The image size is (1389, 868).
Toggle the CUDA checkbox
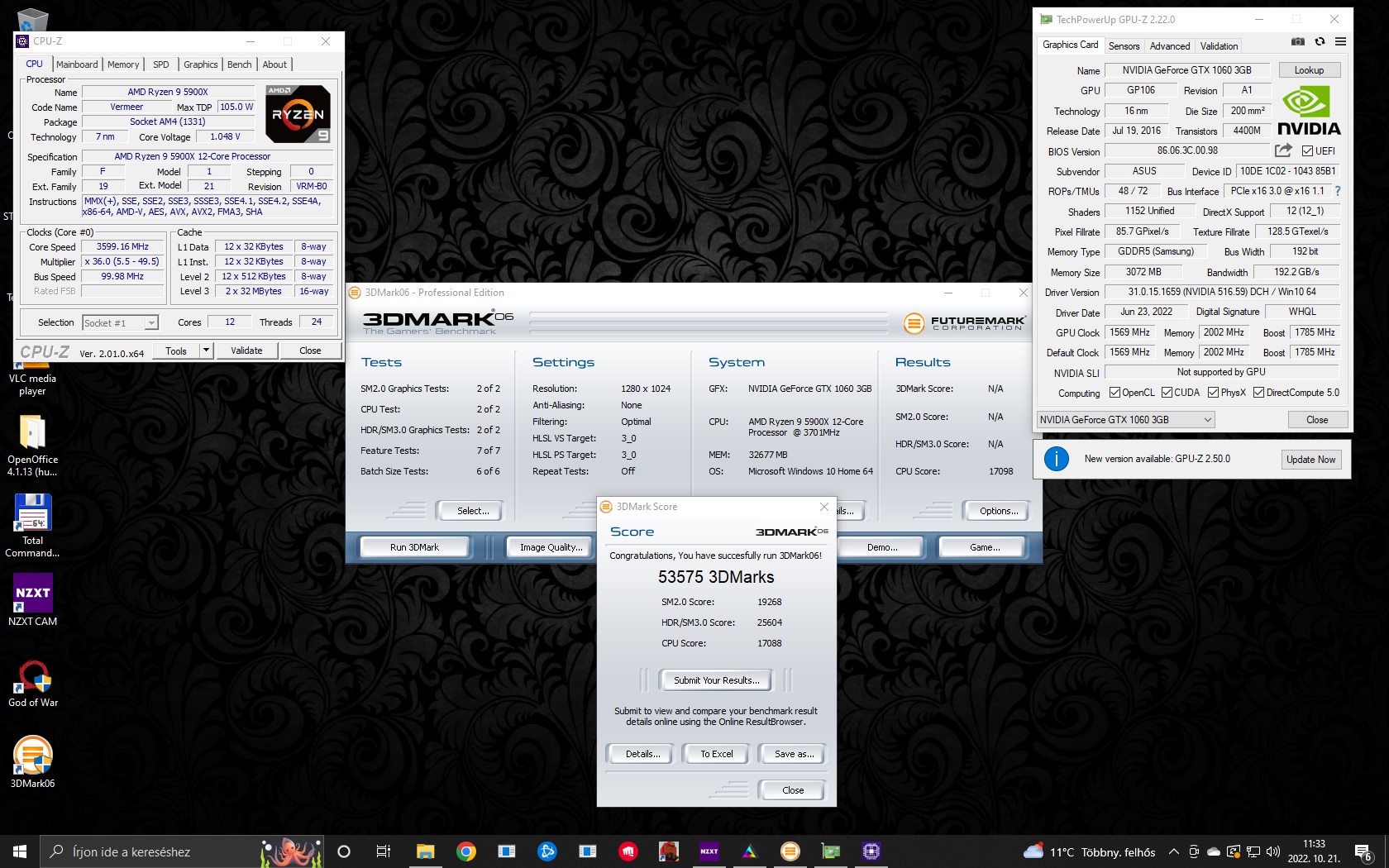pos(1167,393)
